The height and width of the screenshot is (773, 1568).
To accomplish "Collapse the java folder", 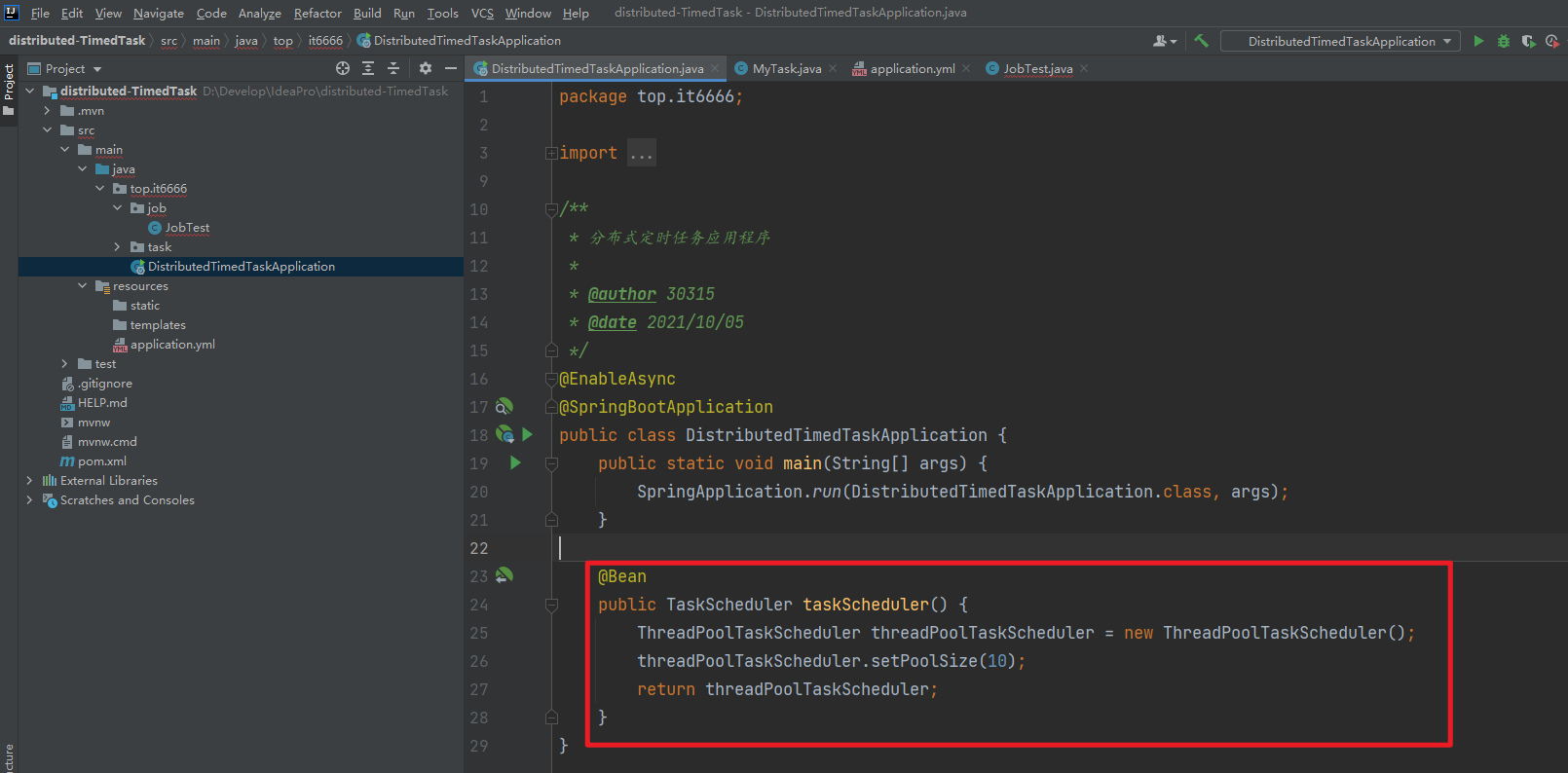I will coord(82,168).
